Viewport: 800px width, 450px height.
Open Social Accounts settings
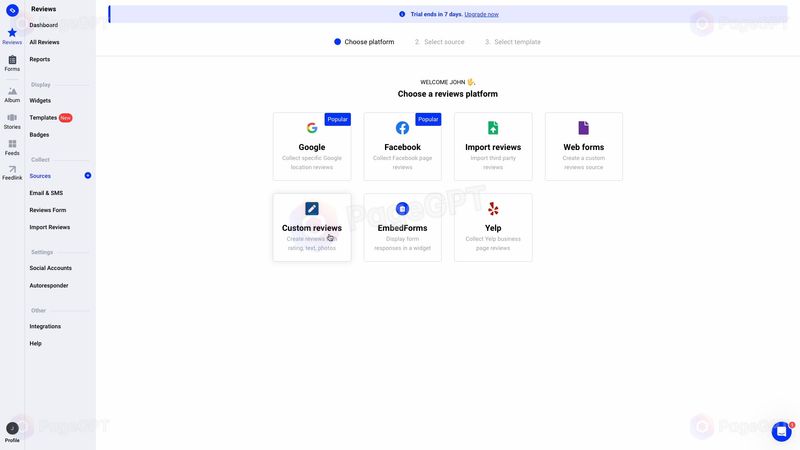(x=51, y=268)
